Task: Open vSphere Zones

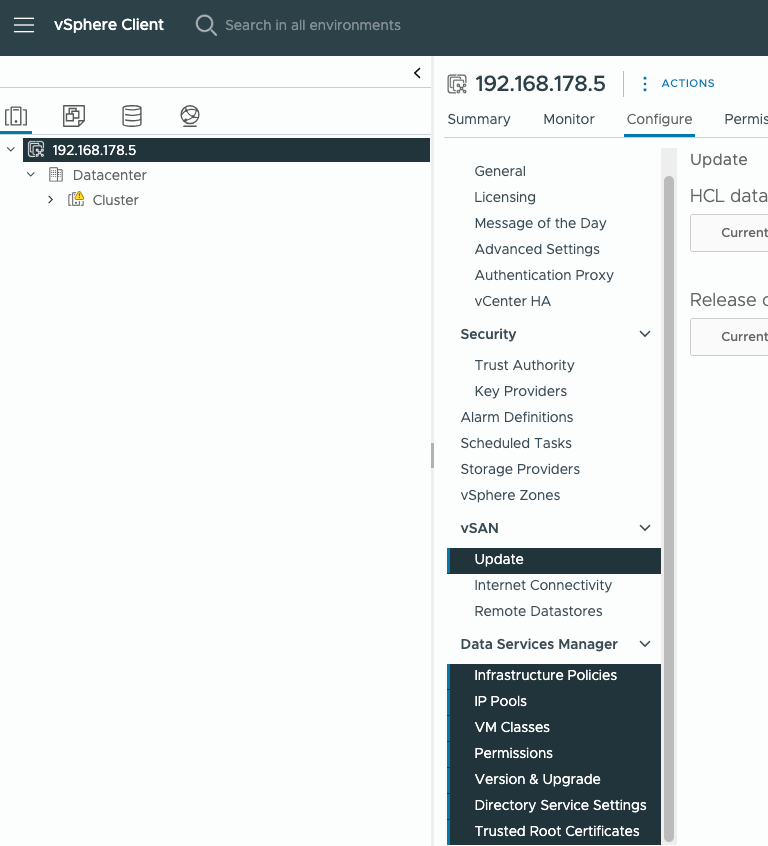Action: 510,494
